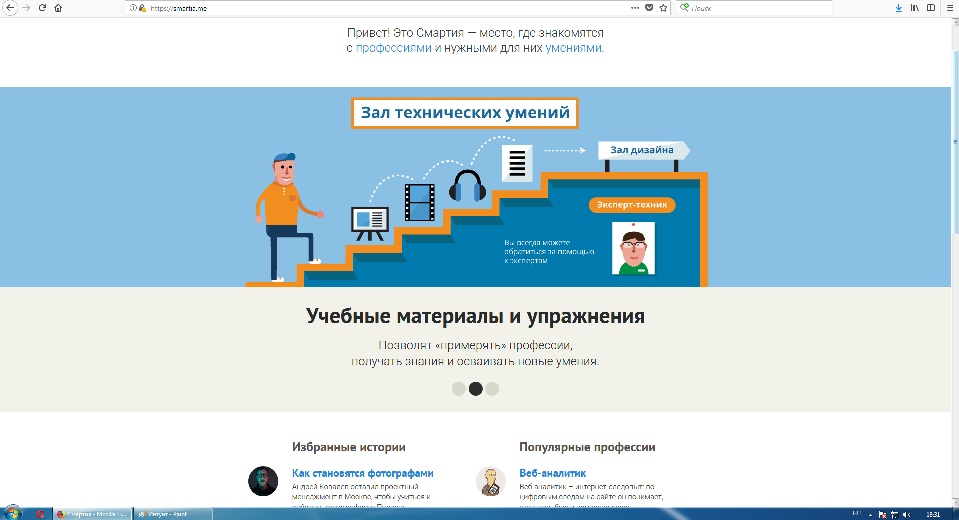Open the Downloads arrow in toolbar
This screenshot has height=520, width=959.
(x=898, y=7)
